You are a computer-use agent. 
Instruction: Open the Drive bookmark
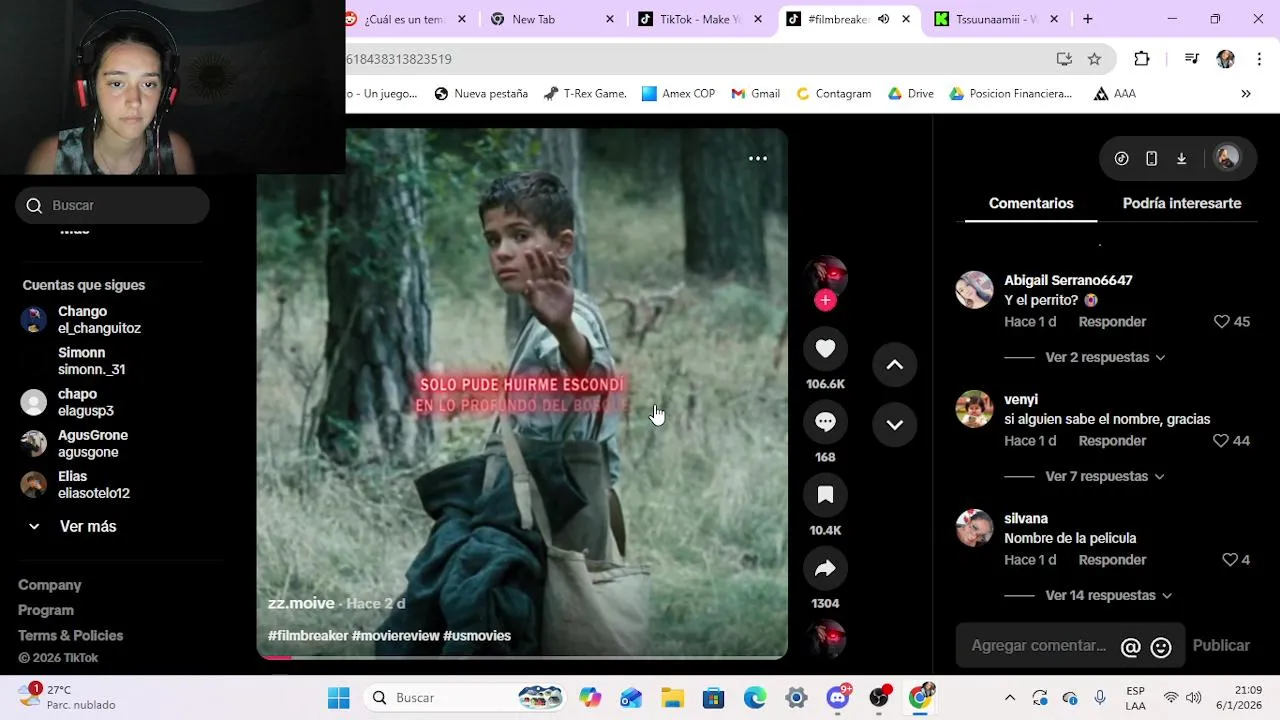pos(910,94)
